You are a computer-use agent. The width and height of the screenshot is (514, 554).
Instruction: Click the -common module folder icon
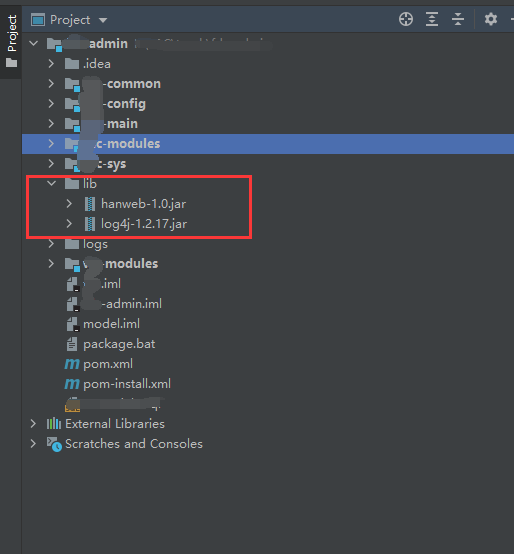pyautogui.click(x=72, y=84)
